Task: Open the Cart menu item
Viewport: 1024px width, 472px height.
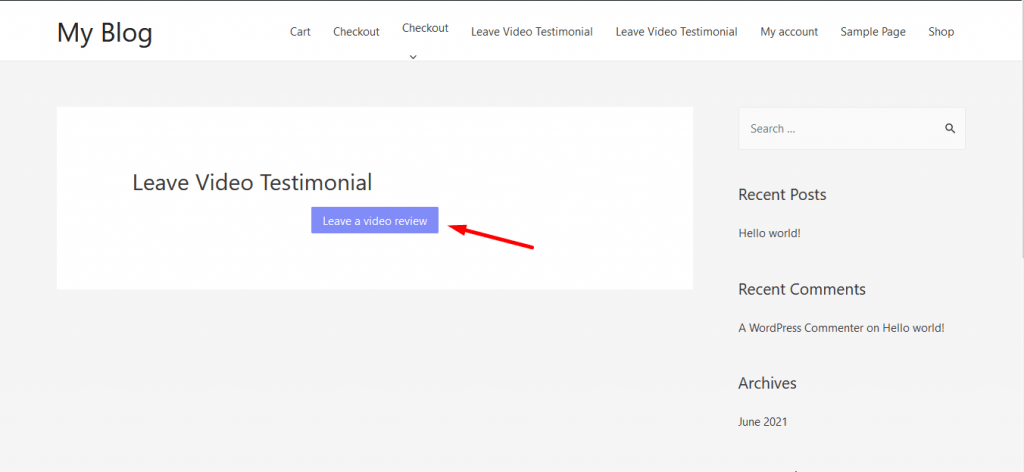Action: pos(300,31)
